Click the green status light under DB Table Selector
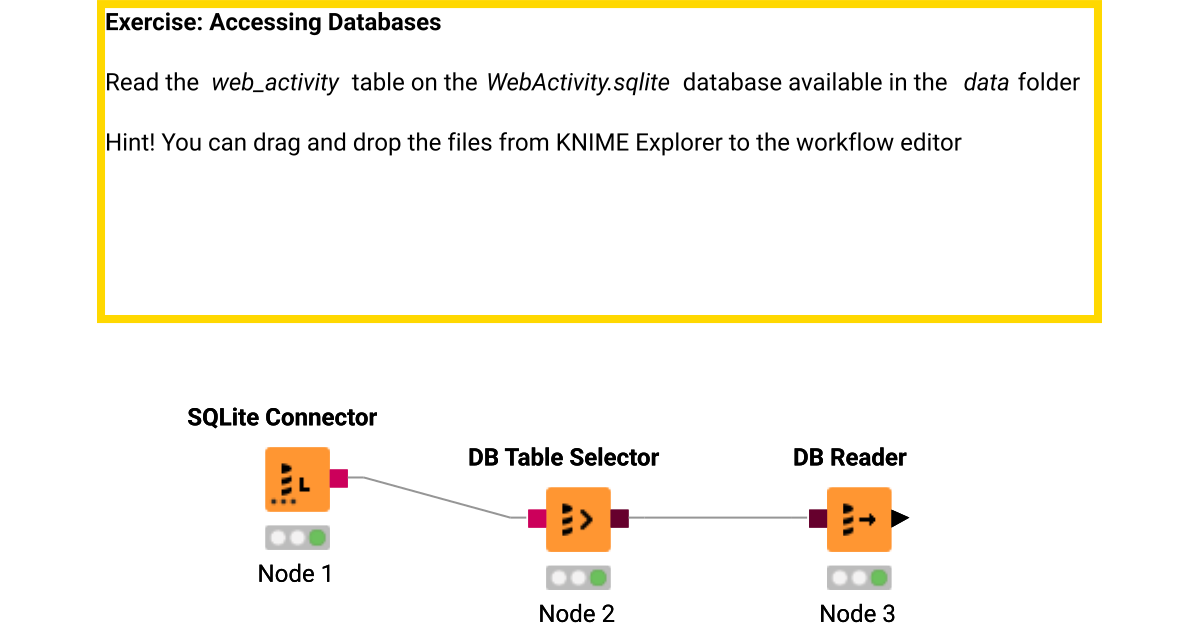Viewport: 1200px width, 630px height. point(598,577)
